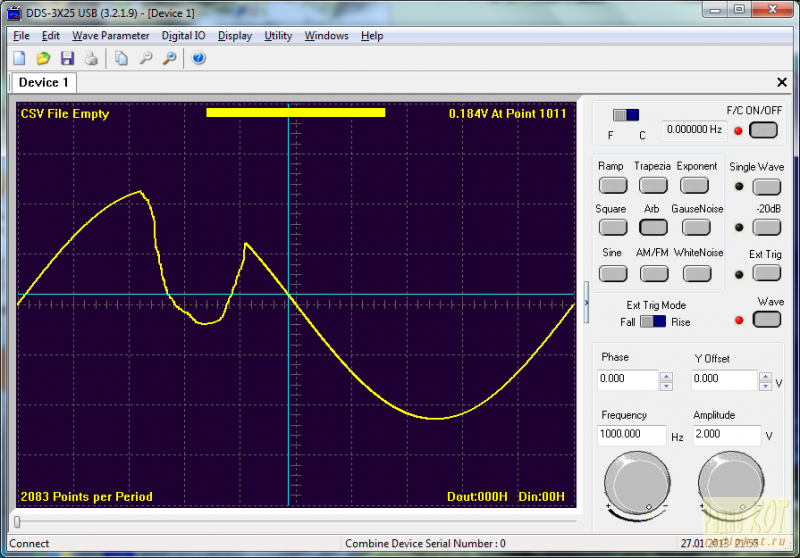Toggle the Ext Trig button
This screenshot has width=800, height=558.
pos(767,273)
